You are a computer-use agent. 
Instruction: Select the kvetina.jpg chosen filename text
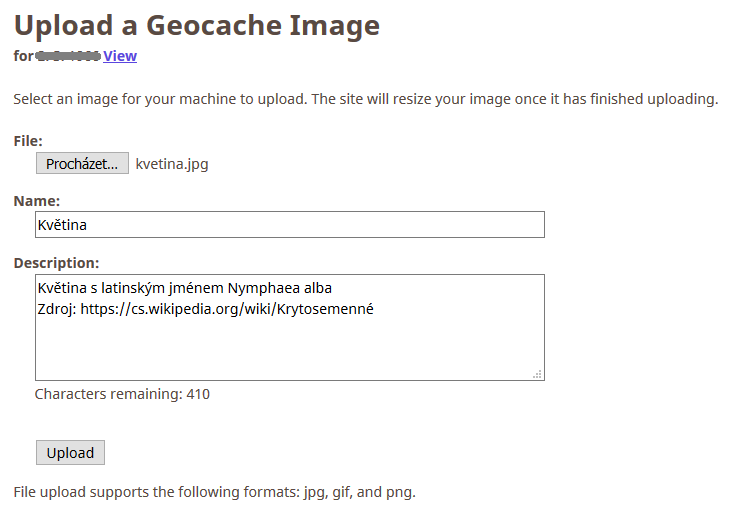[x=172, y=164]
